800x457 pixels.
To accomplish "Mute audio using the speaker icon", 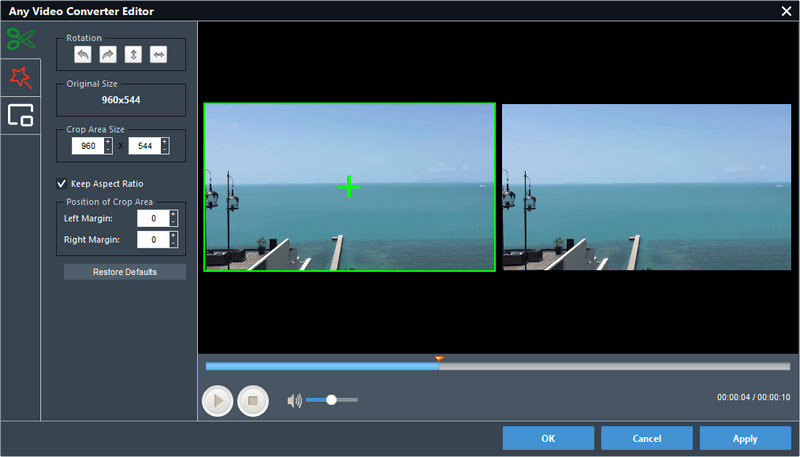I will 294,401.
